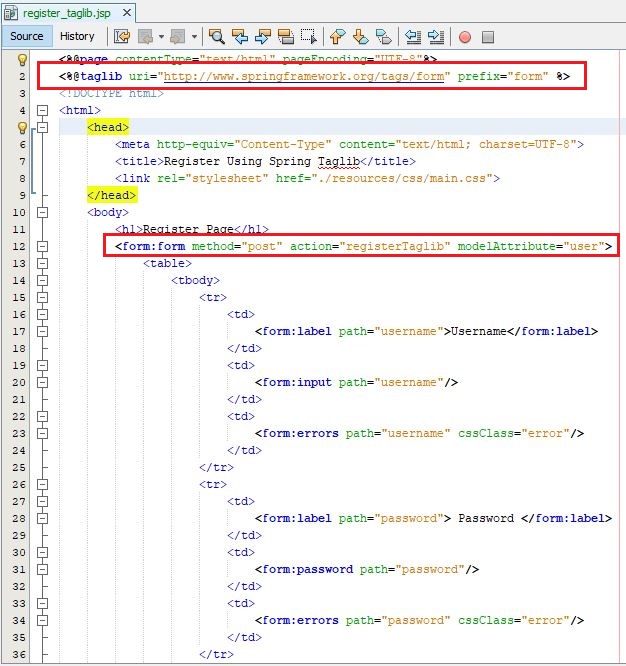Click the JSP file icon in tab
Screen dimensions: 626x666
[x=11, y=13]
